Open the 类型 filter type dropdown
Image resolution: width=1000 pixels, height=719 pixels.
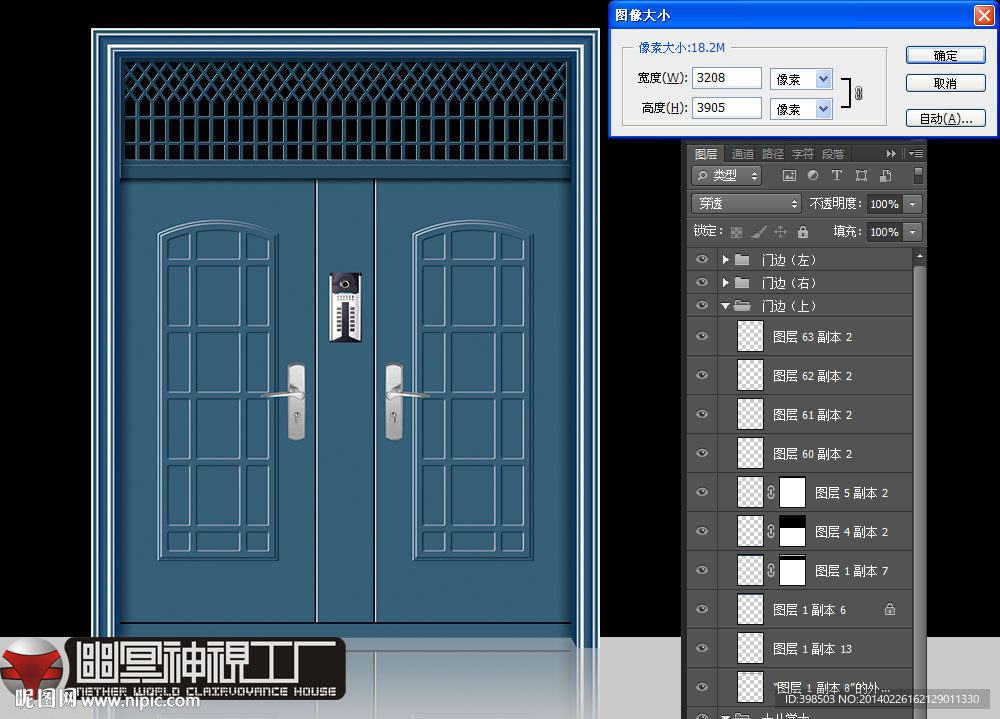(x=727, y=175)
